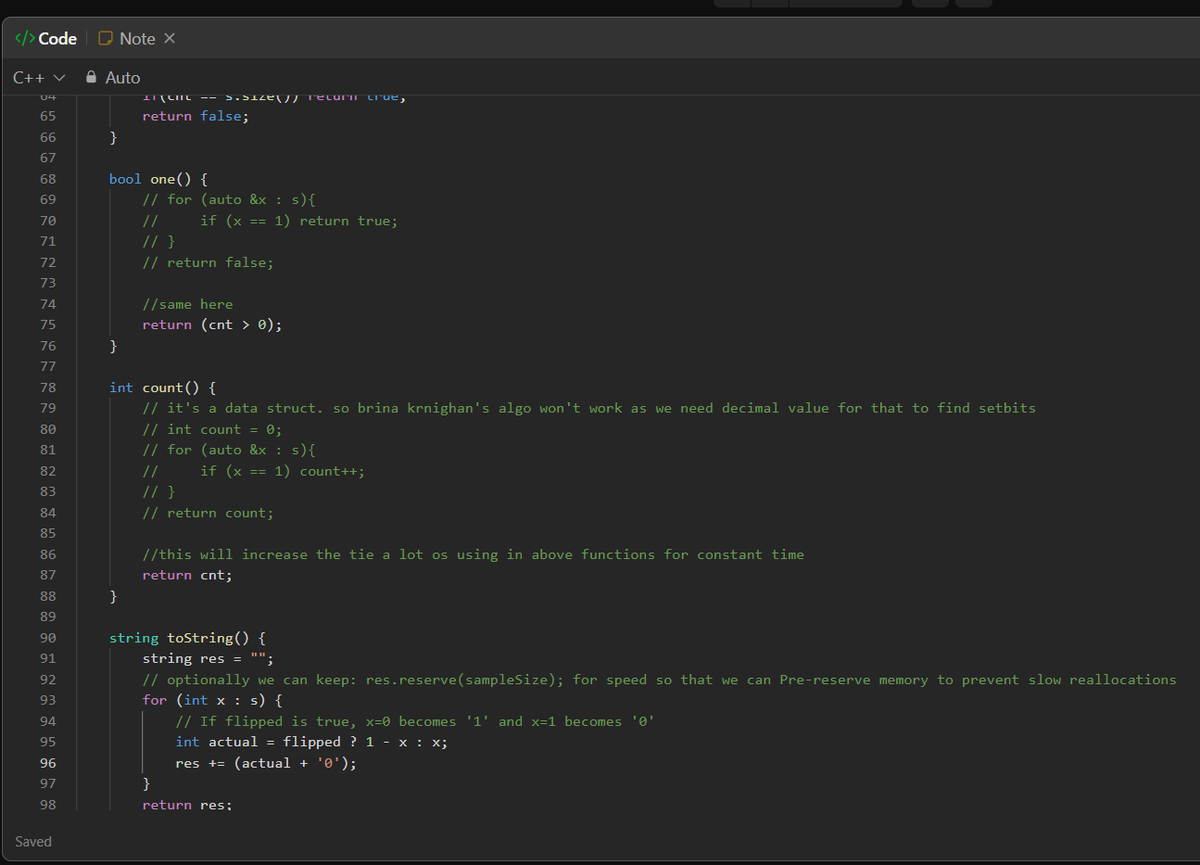This screenshot has height=865, width=1200.
Task: Click 'for (int x : s) {' line
Action: point(212,700)
